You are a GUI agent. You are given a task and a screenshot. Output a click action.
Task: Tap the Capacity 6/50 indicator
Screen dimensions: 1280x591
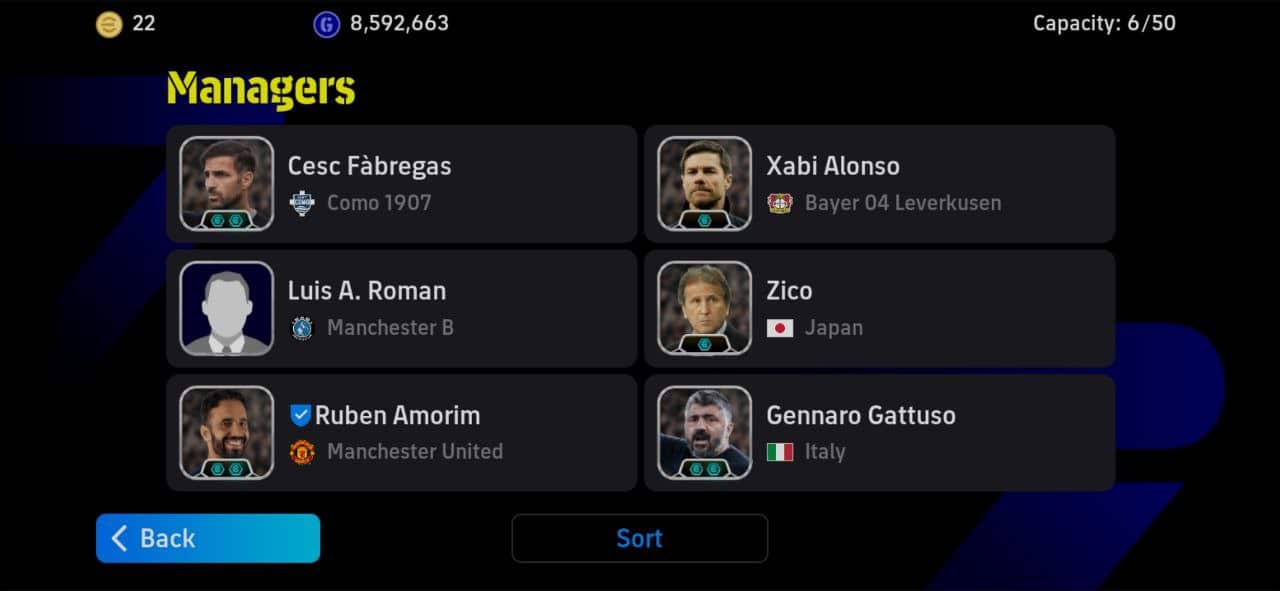(1104, 23)
